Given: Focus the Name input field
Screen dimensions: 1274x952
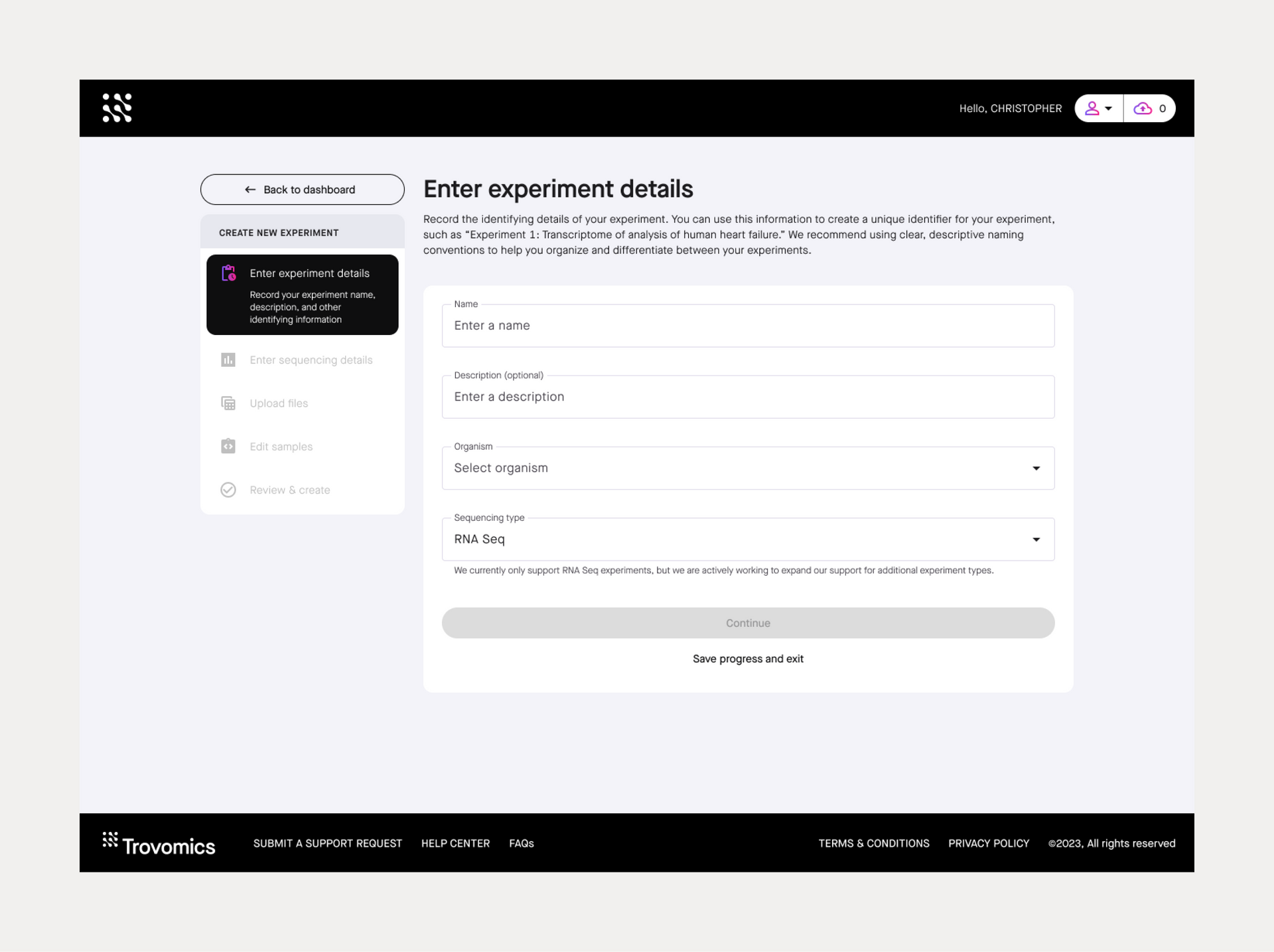Looking at the screenshot, I should (x=748, y=326).
